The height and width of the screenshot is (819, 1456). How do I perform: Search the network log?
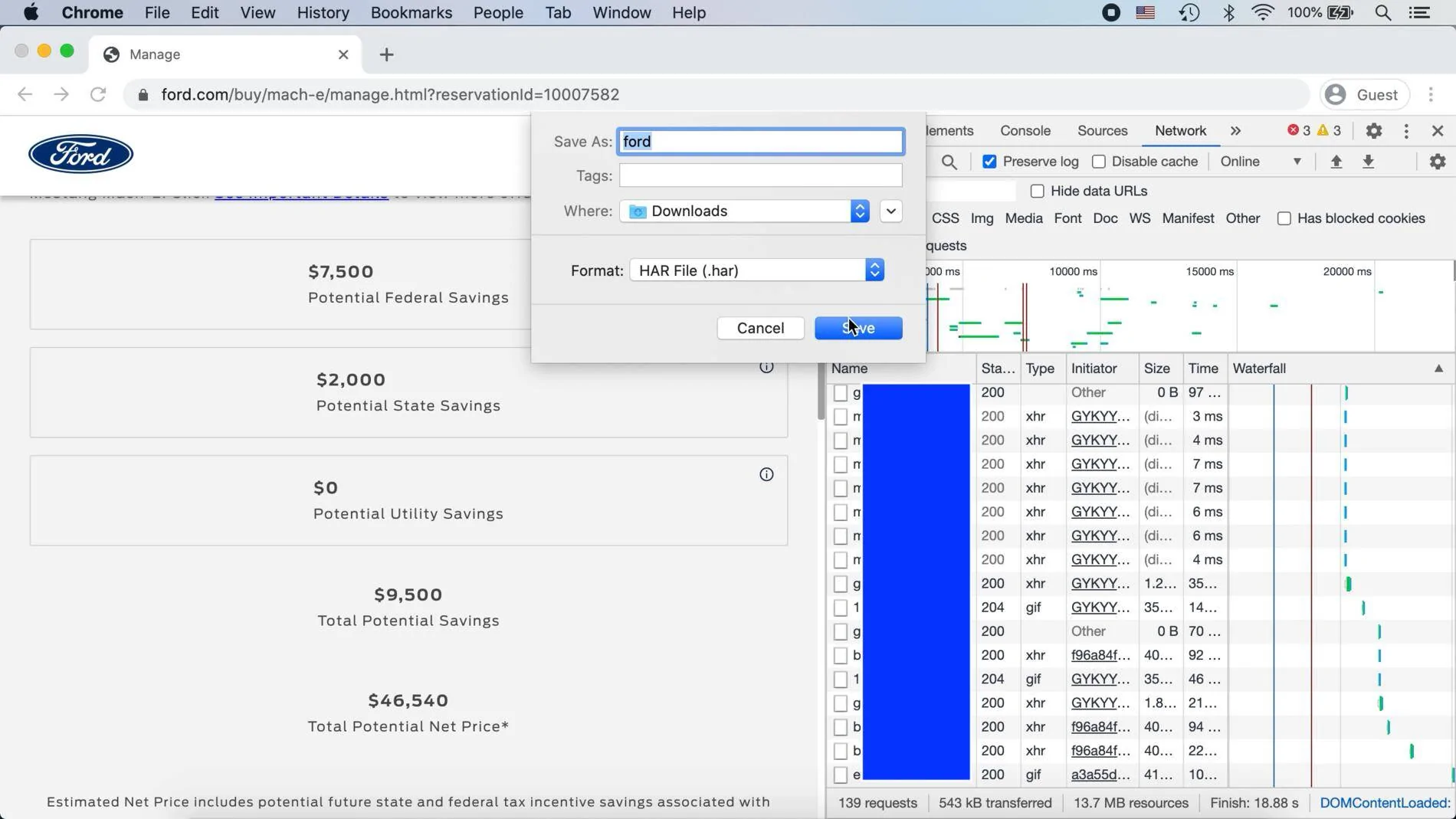[x=949, y=162]
